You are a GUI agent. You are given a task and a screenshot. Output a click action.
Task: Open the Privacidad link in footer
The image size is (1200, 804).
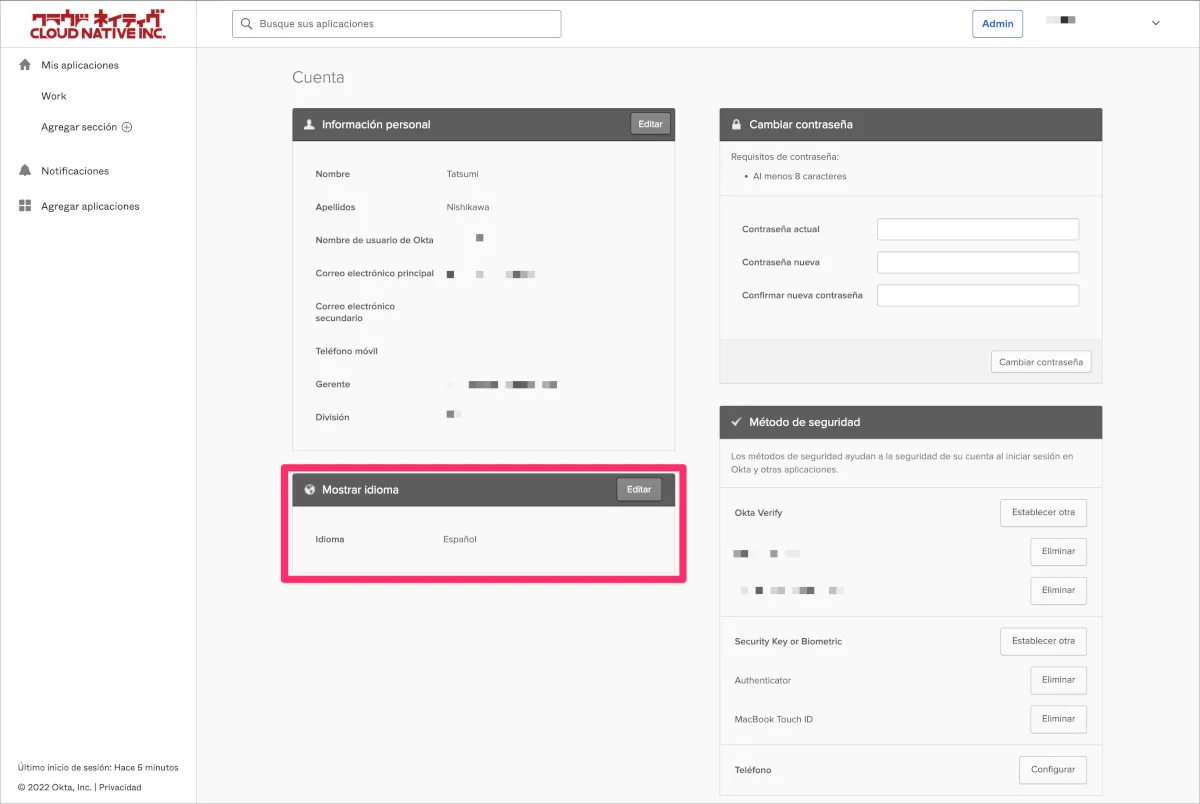(x=120, y=787)
